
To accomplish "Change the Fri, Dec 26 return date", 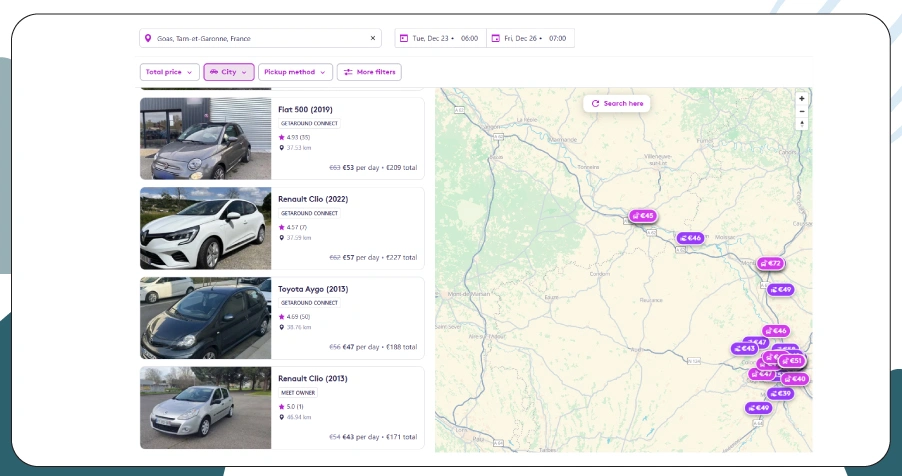I will click(530, 38).
